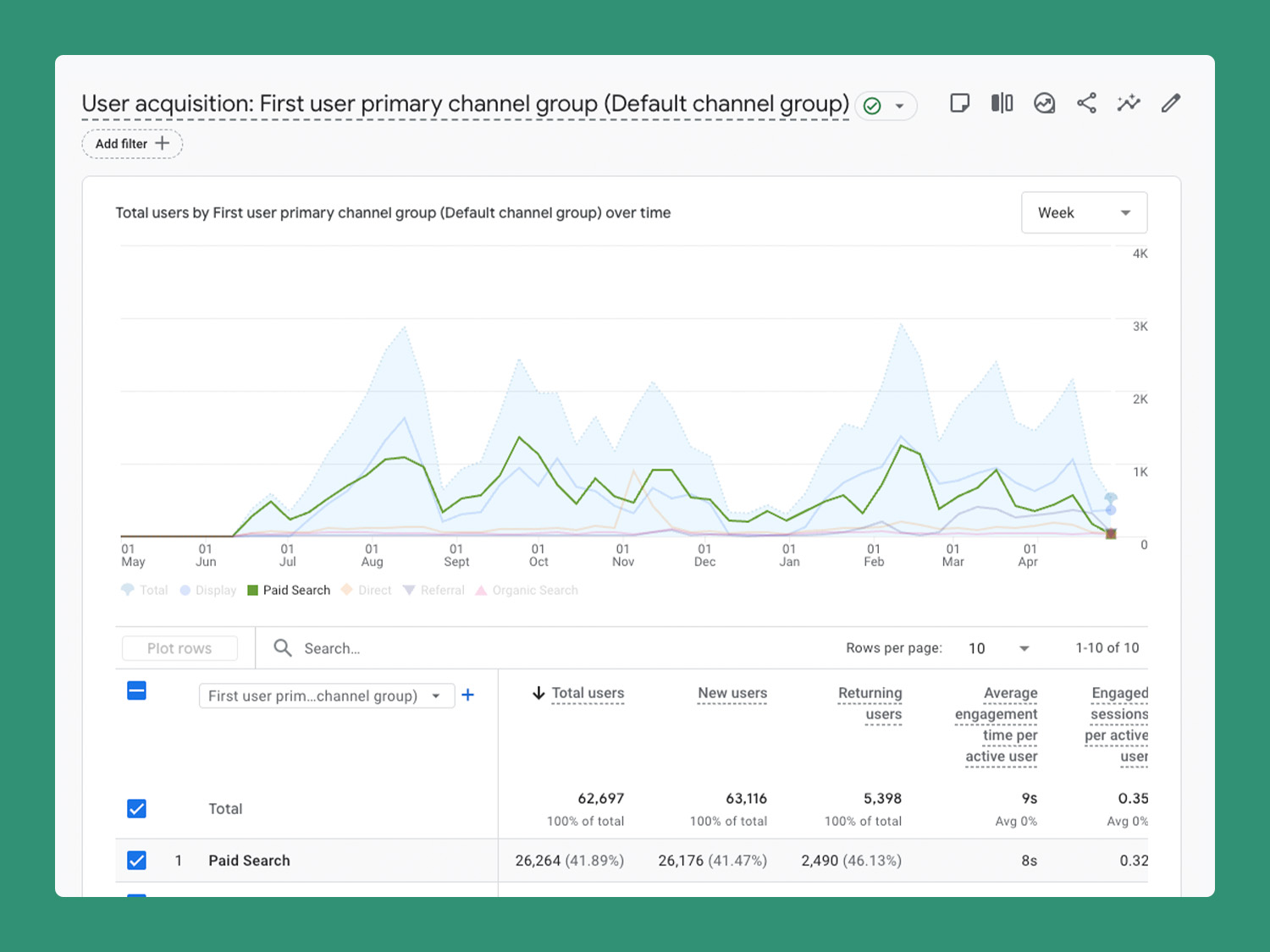
Task: Click the Plot rows button
Action: [x=179, y=648]
